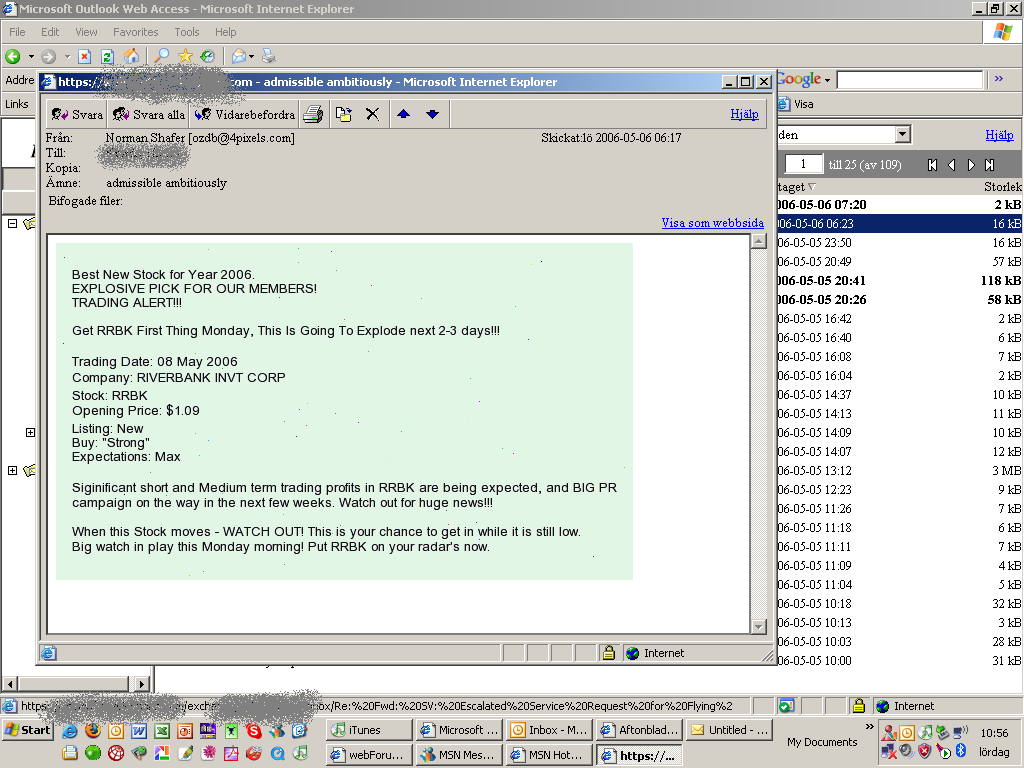Expand taskbar My Documents toolbar chevron

tap(869, 726)
